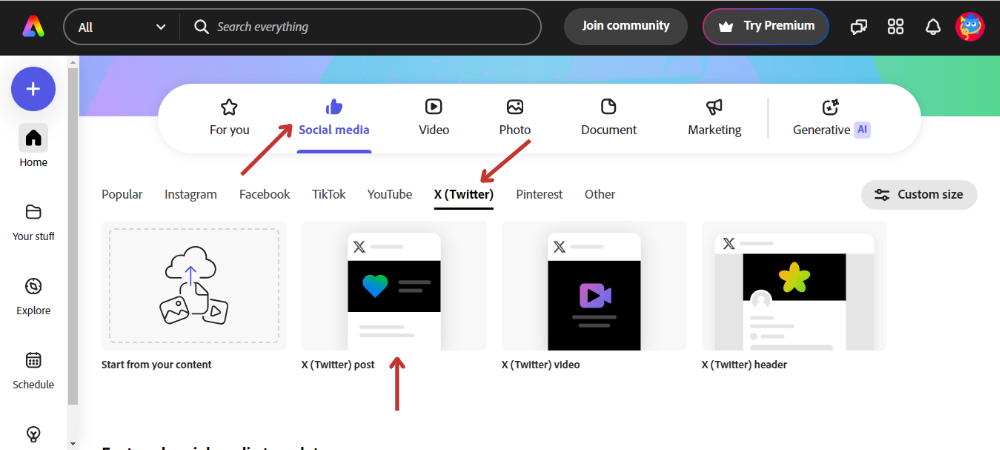
Task: Open X (Twitter) post template thumbnail
Action: click(x=394, y=286)
